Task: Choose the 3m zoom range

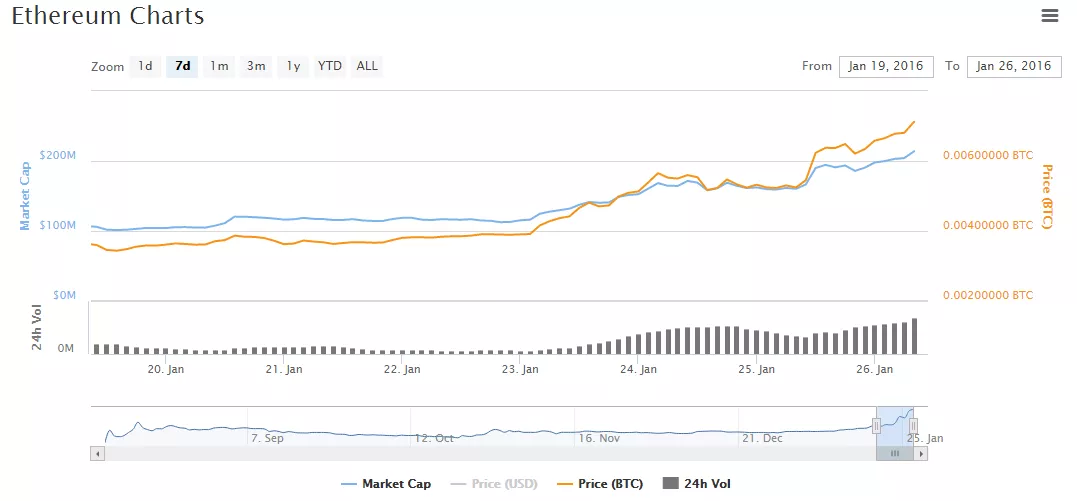Action: [x=256, y=66]
